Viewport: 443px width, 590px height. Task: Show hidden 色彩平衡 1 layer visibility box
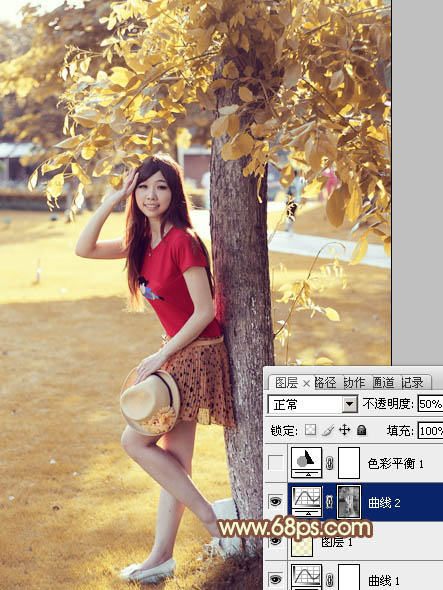pos(276,463)
